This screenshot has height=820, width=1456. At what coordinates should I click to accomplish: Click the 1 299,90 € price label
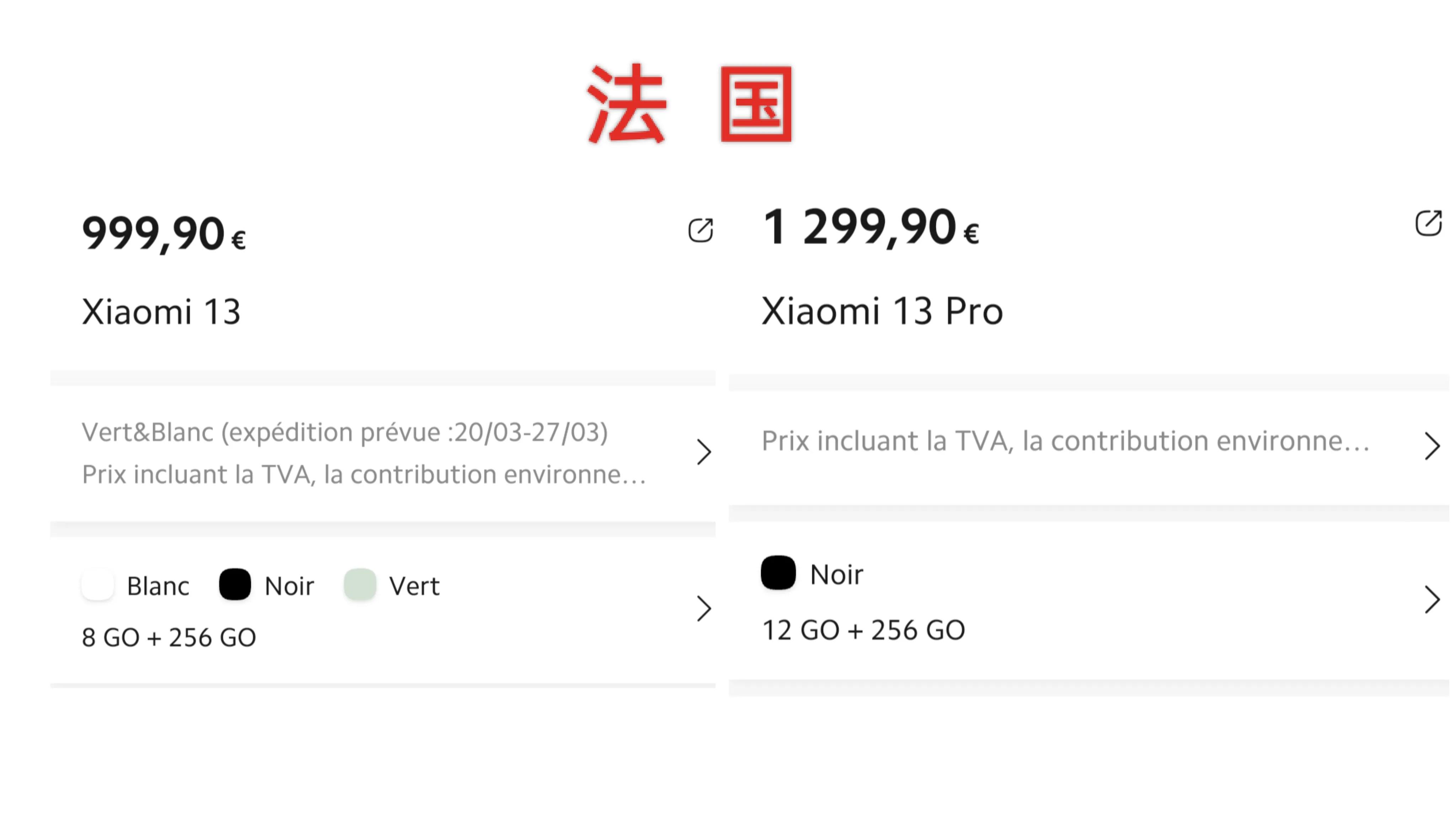[x=871, y=226]
